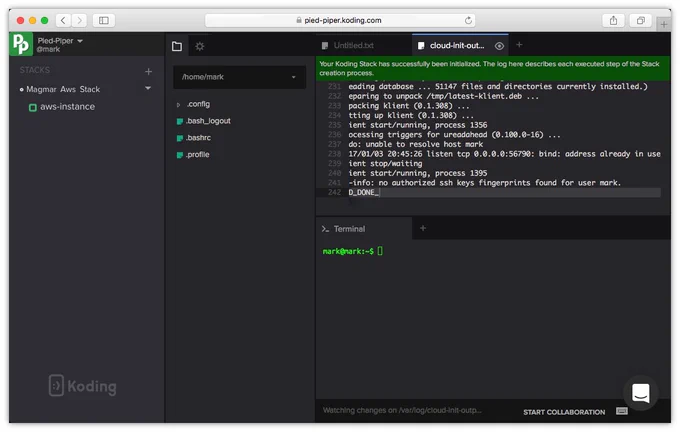The height and width of the screenshot is (432, 680).
Task: Click the pied-piper.koding.com address bar
Action: [340, 20]
